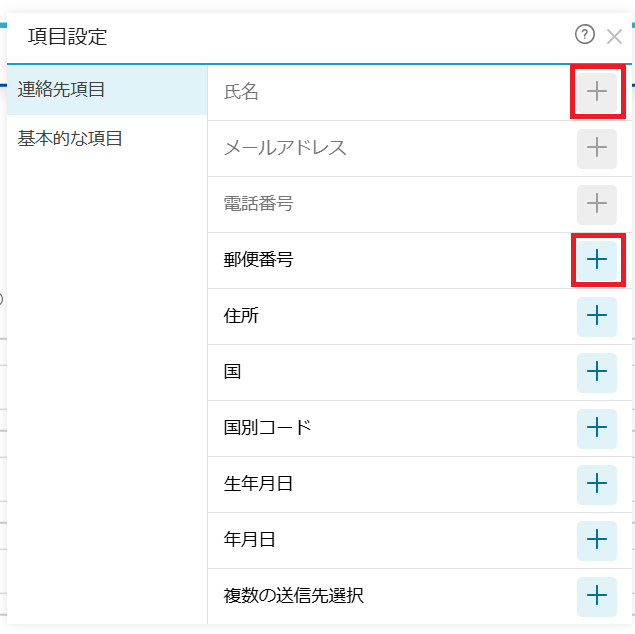635x634 pixels.
Task: Select the 連絡先項目 tab
Action: [62, 89]
